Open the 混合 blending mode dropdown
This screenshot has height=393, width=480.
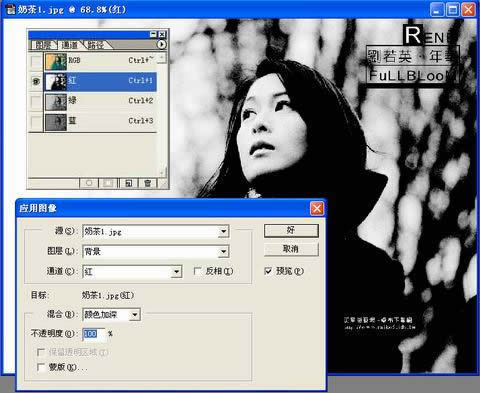135,315
